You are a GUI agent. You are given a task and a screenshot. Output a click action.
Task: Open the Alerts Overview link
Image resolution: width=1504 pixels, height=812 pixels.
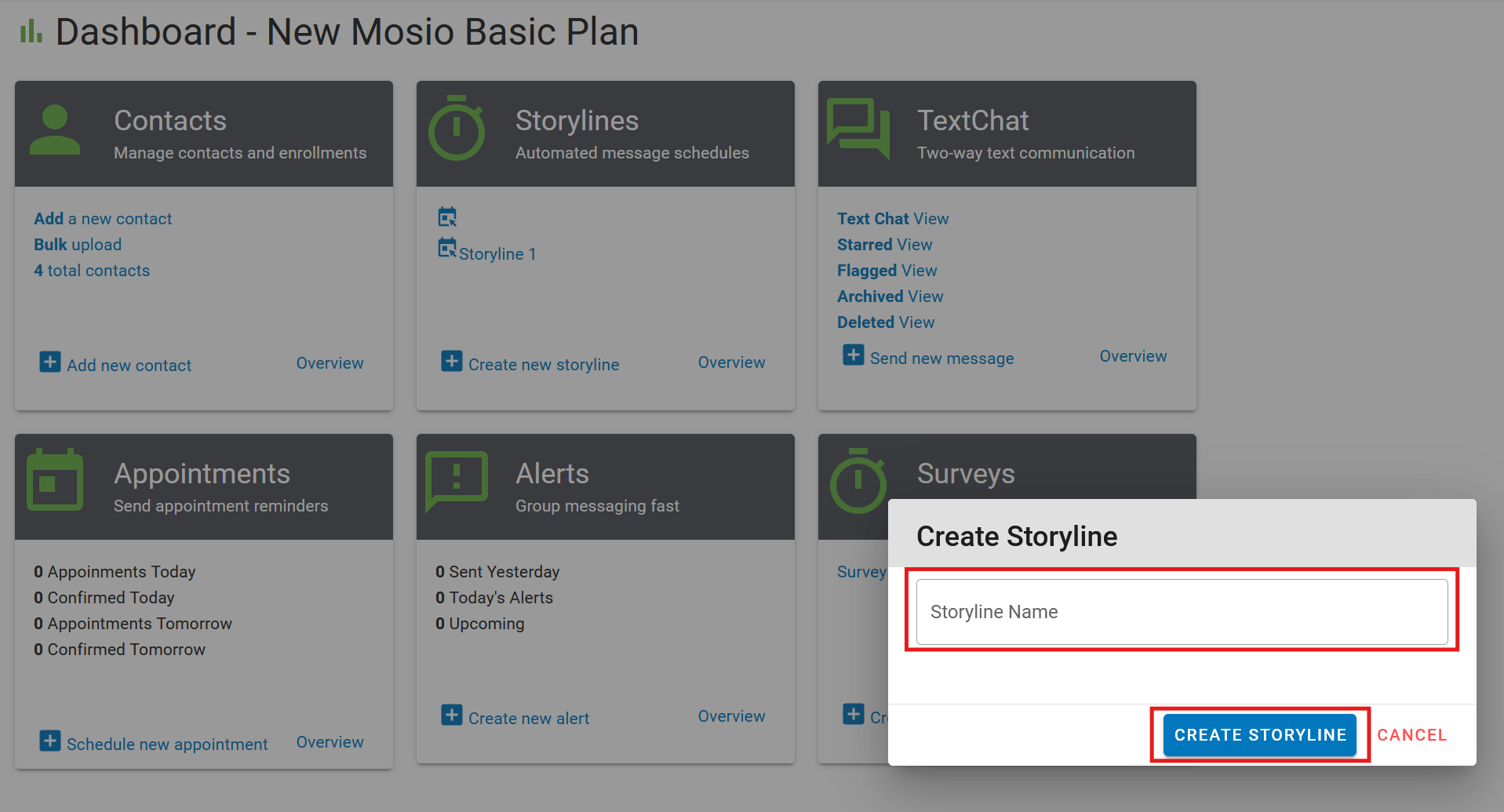731,716
